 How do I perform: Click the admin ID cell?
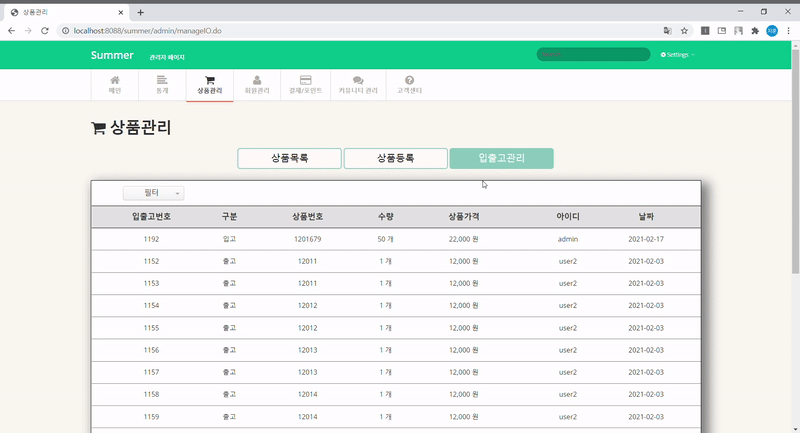[568, 239]
